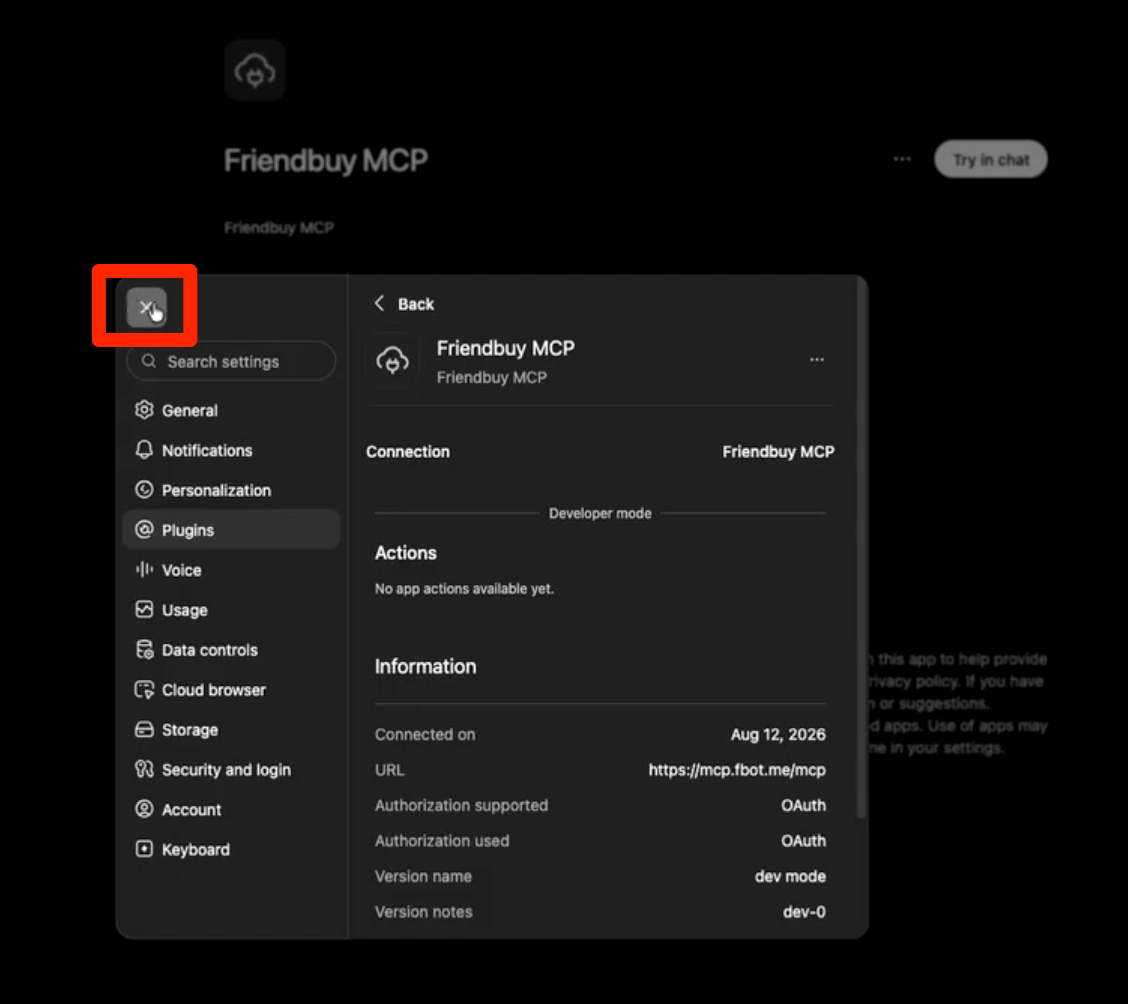Screen dimensions: 1128x1004
Task: Click the Cloud browser icon
Action: coord(144,690)
